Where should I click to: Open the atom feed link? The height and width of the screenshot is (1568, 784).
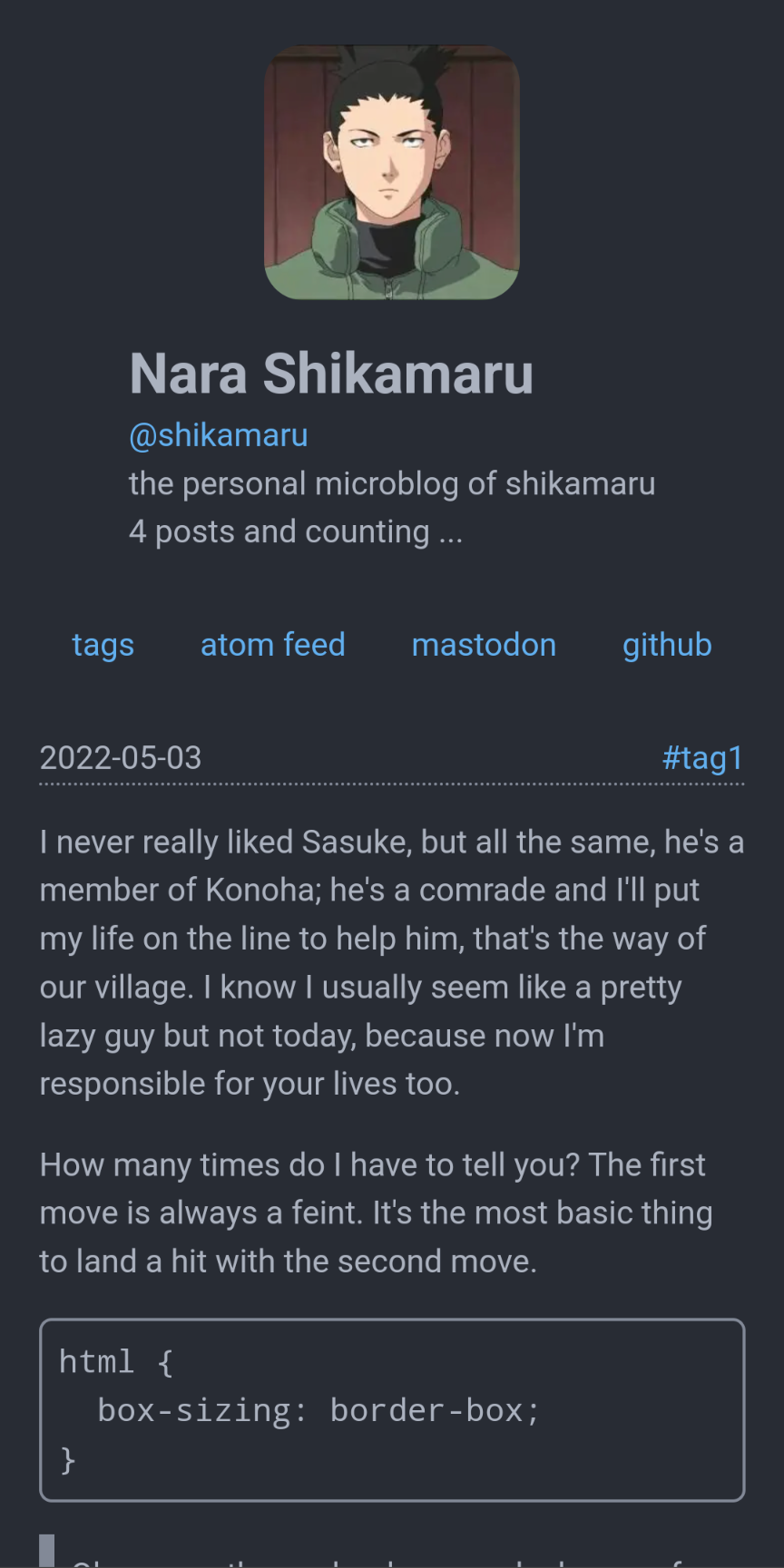pos(273,645)
